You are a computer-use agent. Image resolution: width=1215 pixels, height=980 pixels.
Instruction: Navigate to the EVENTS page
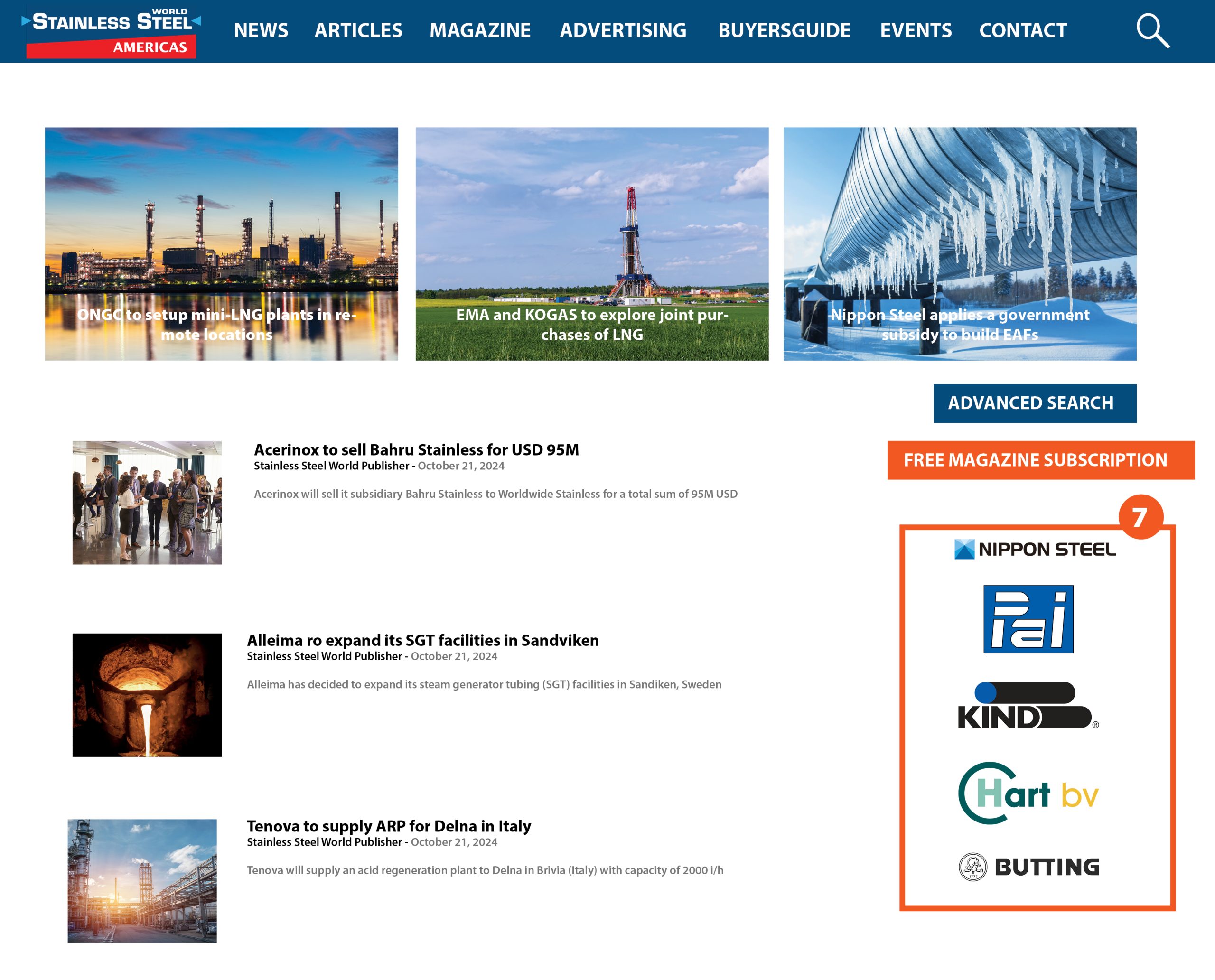coord(915,30)
